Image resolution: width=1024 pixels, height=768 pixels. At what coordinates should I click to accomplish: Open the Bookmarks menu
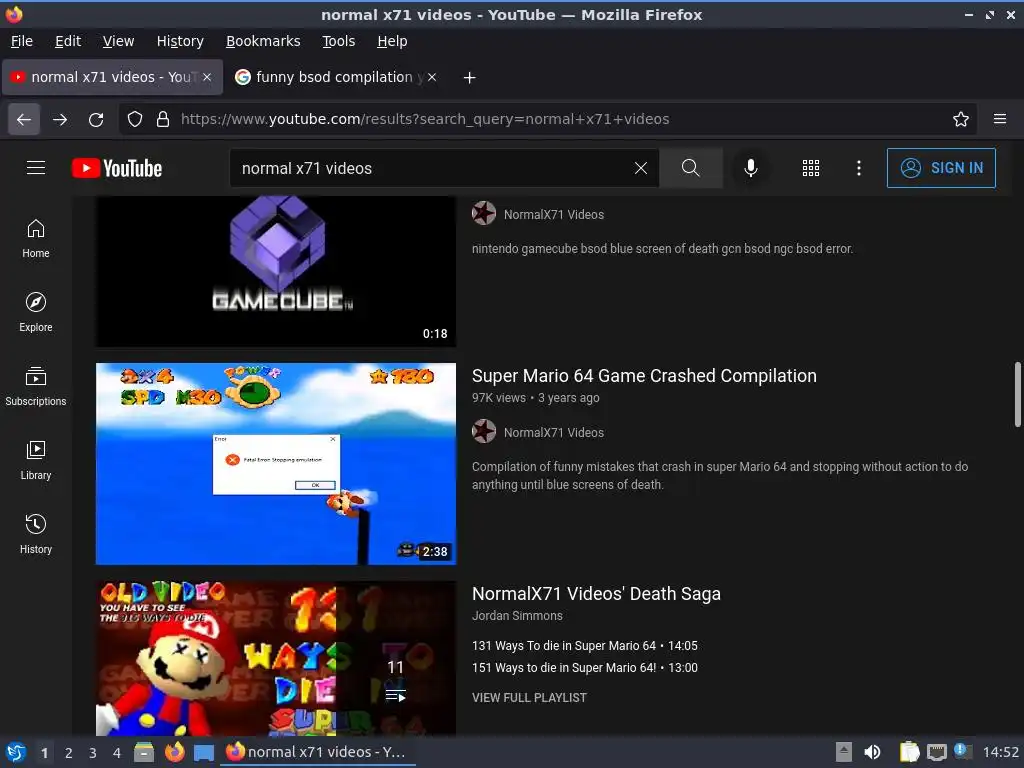click(x=263, y=41)
